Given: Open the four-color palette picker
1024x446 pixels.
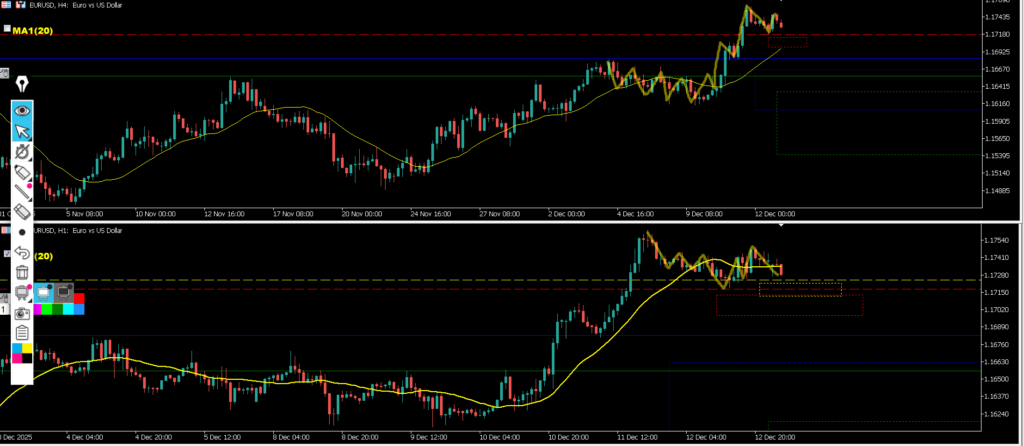Looking at the screenshot, I should [x=22, y=353].
